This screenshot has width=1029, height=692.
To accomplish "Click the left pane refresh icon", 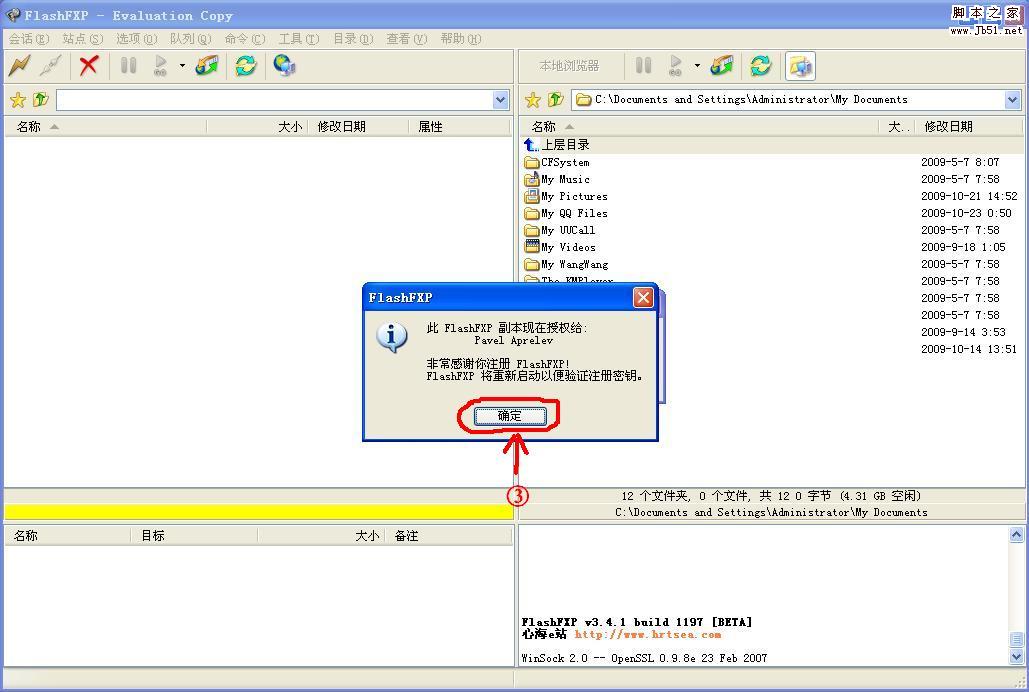I will pyautogui.click(x=245, y=66).
